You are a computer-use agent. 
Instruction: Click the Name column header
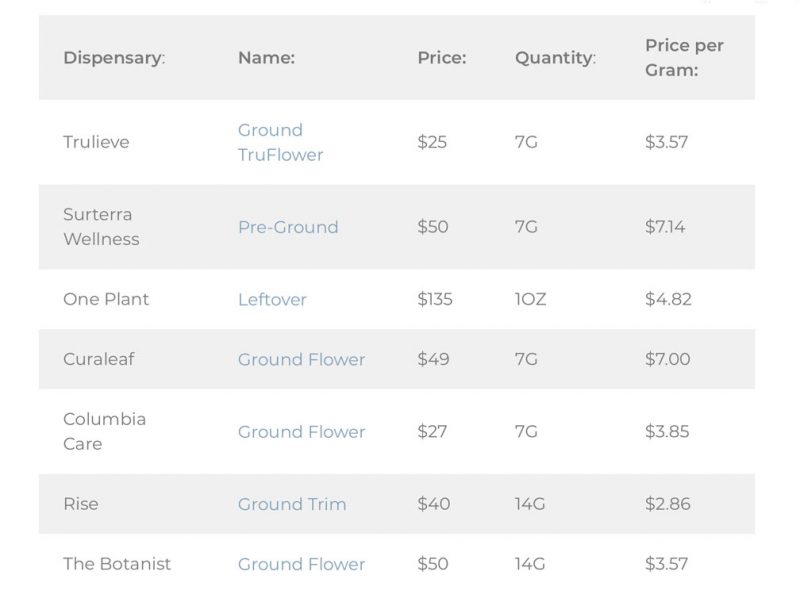click(266, 58)
